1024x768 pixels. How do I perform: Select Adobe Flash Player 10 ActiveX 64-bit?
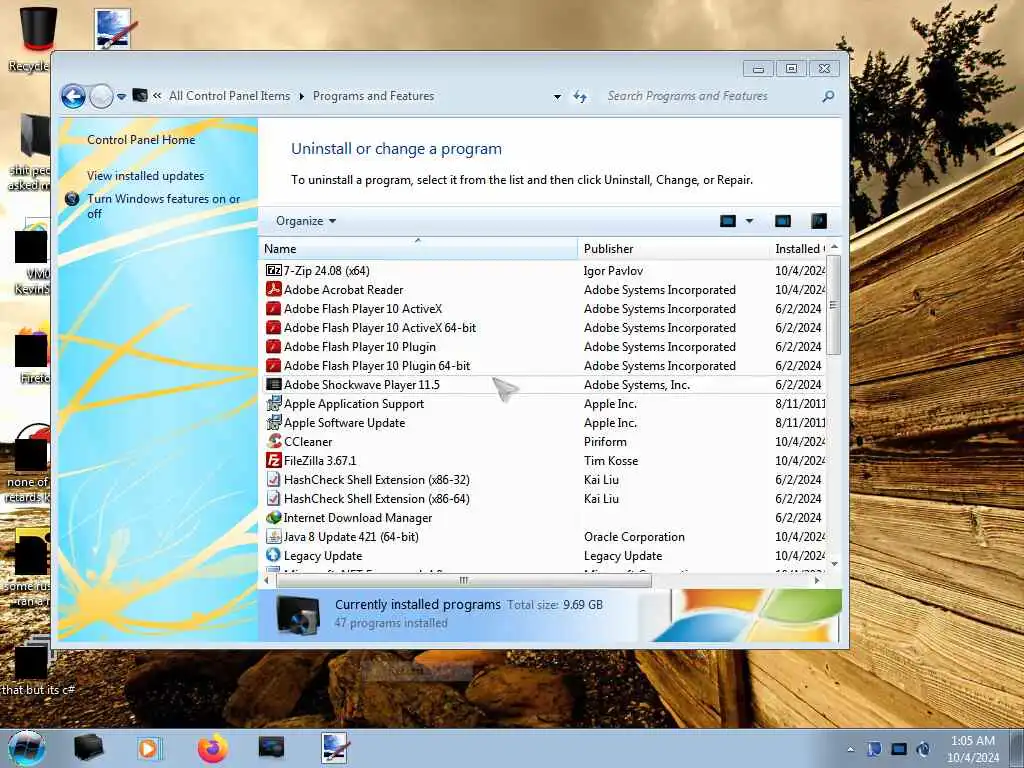tap(543, 328)
